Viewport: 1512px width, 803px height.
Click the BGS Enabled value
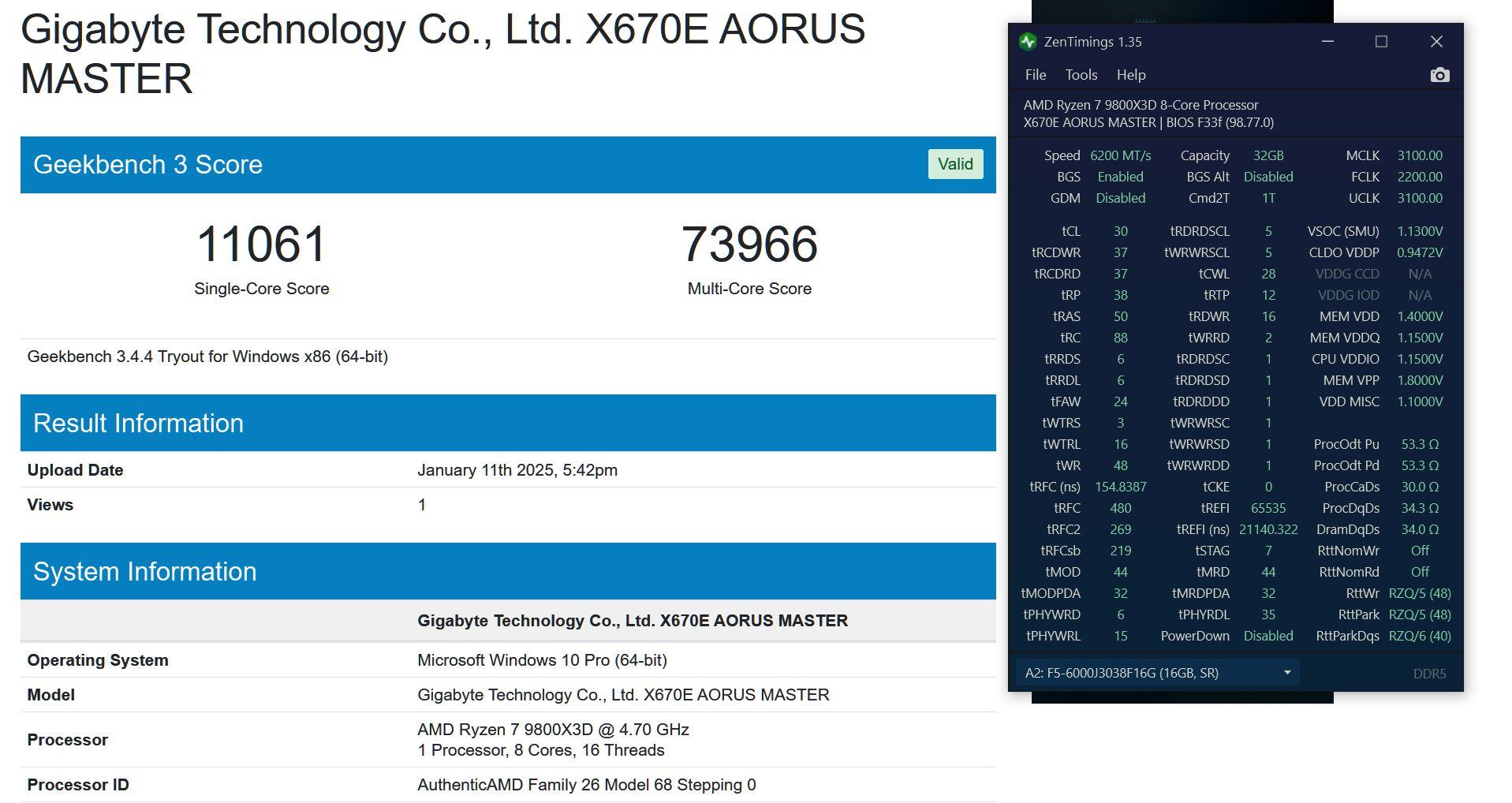(x=1120, y=177)
